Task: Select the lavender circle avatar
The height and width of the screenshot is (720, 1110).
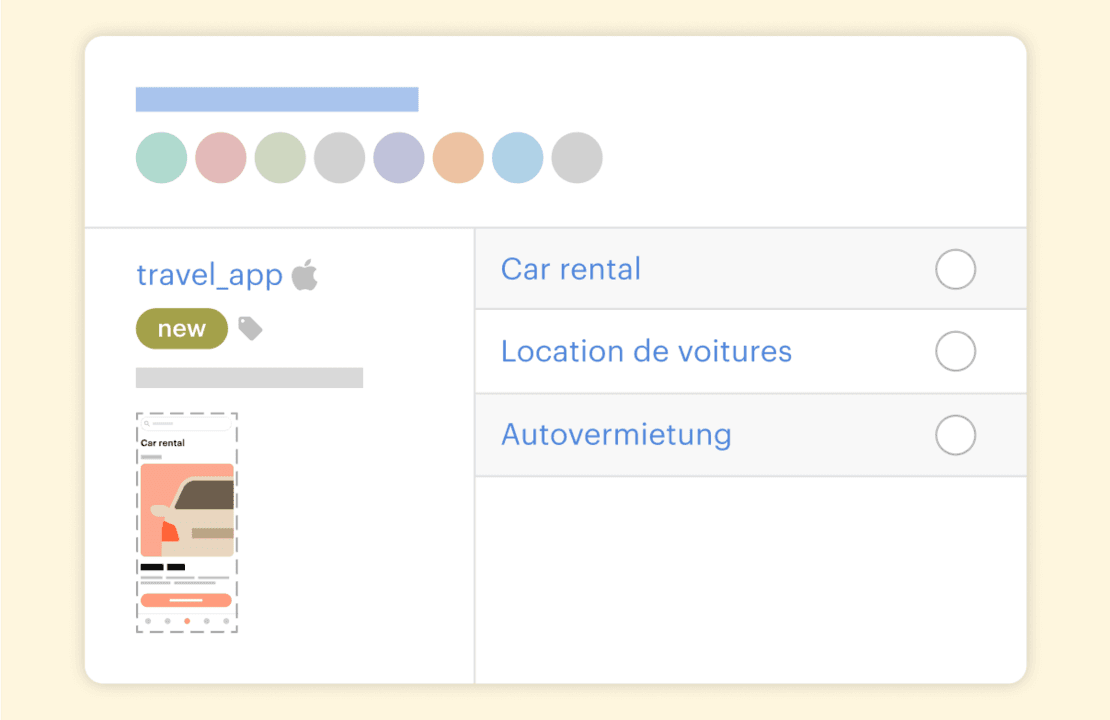Action: (399, 158)
